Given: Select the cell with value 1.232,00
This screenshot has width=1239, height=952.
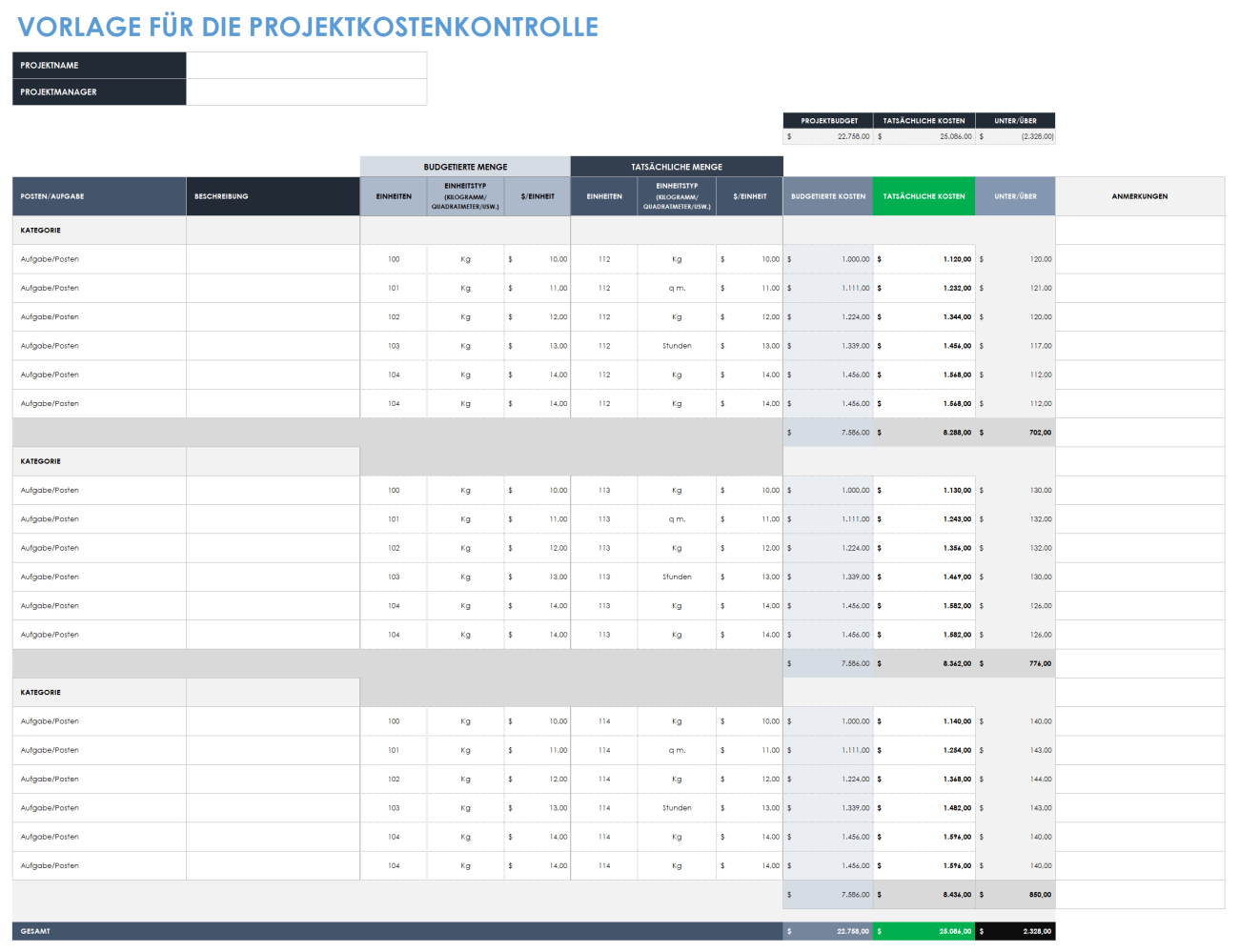Looking at the screenshot, I should pos(924,288).
